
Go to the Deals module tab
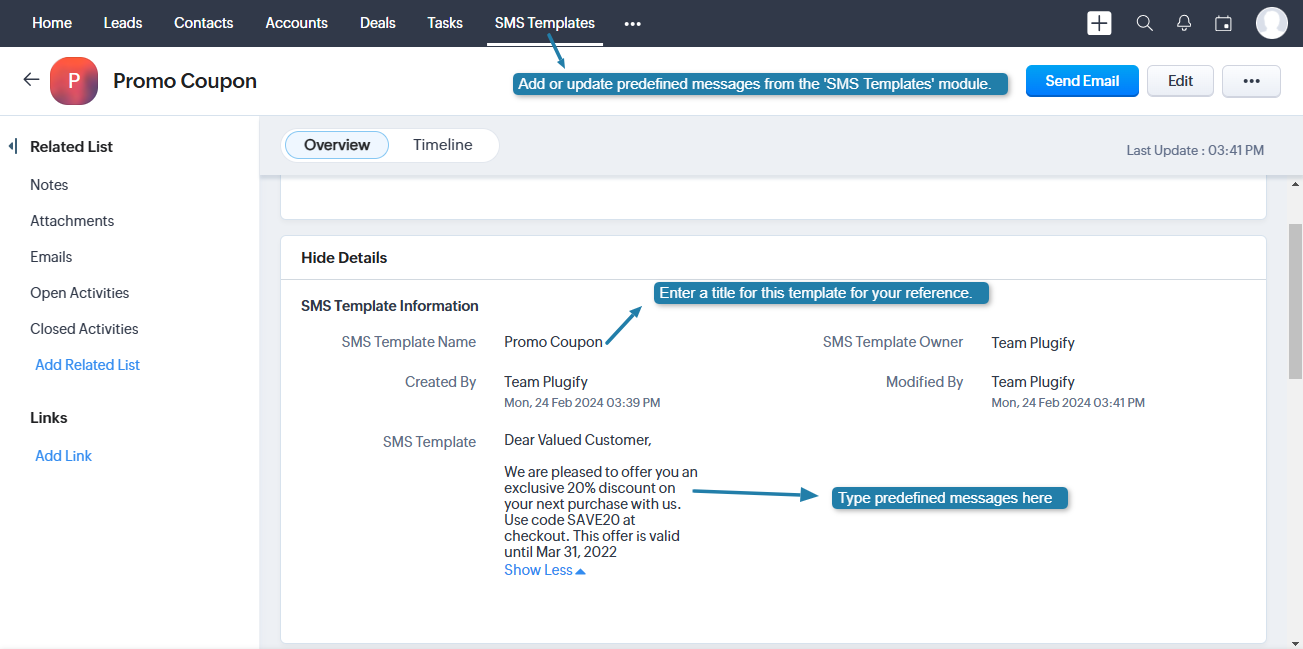(377, 23)
